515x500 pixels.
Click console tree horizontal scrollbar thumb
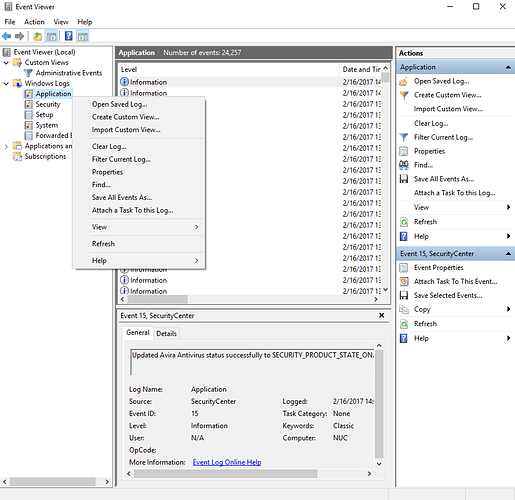click(52, 482)
